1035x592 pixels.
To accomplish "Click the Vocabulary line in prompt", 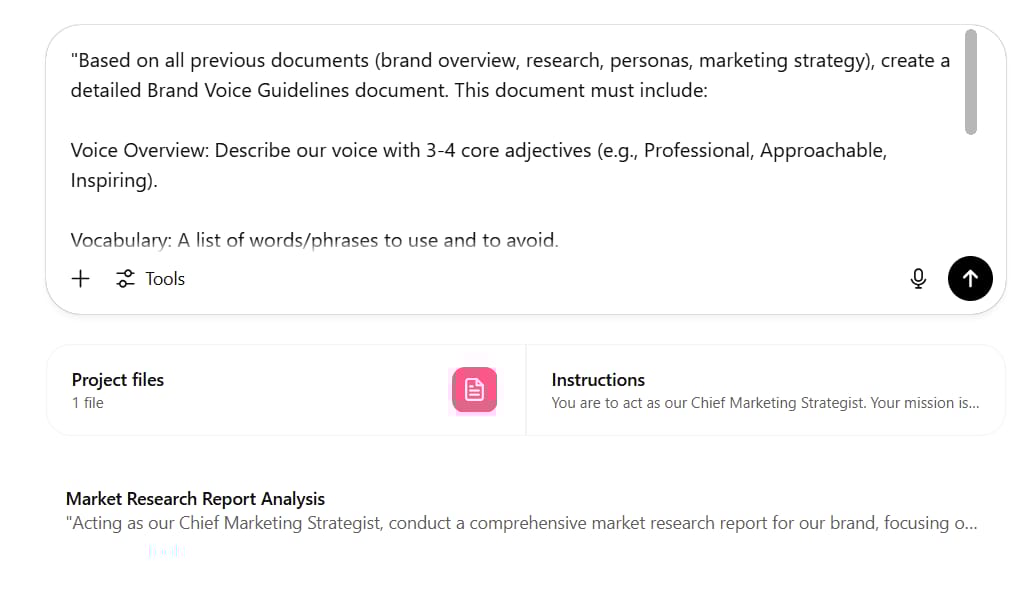I will coord(314,240).
